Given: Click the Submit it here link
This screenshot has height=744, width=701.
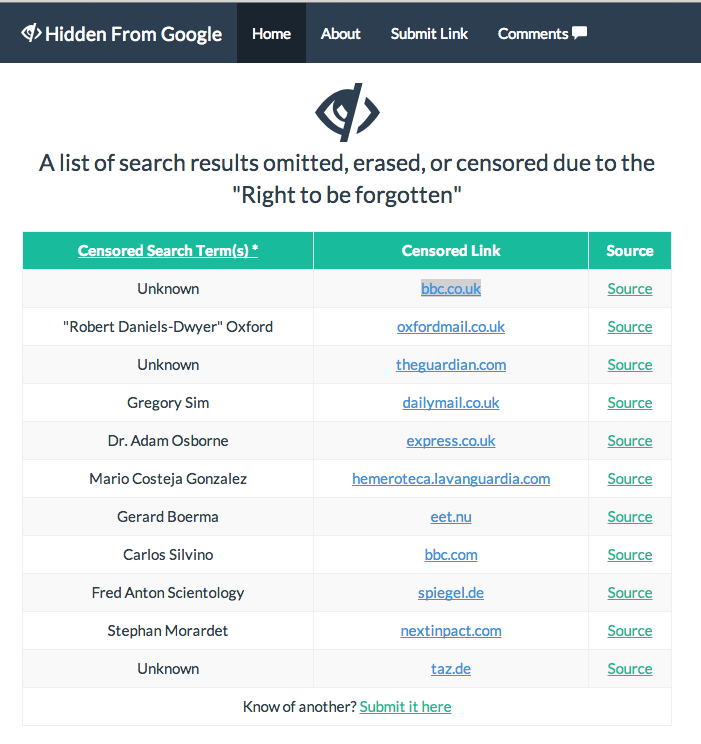Looking at the screenshot, I should [405, 707].
